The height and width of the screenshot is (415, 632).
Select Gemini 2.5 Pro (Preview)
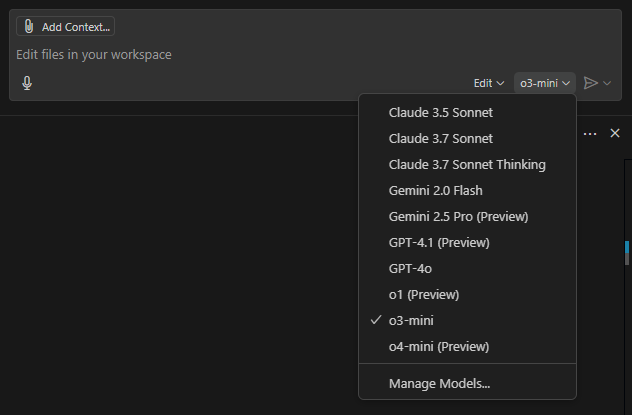[x=458, y=216]
